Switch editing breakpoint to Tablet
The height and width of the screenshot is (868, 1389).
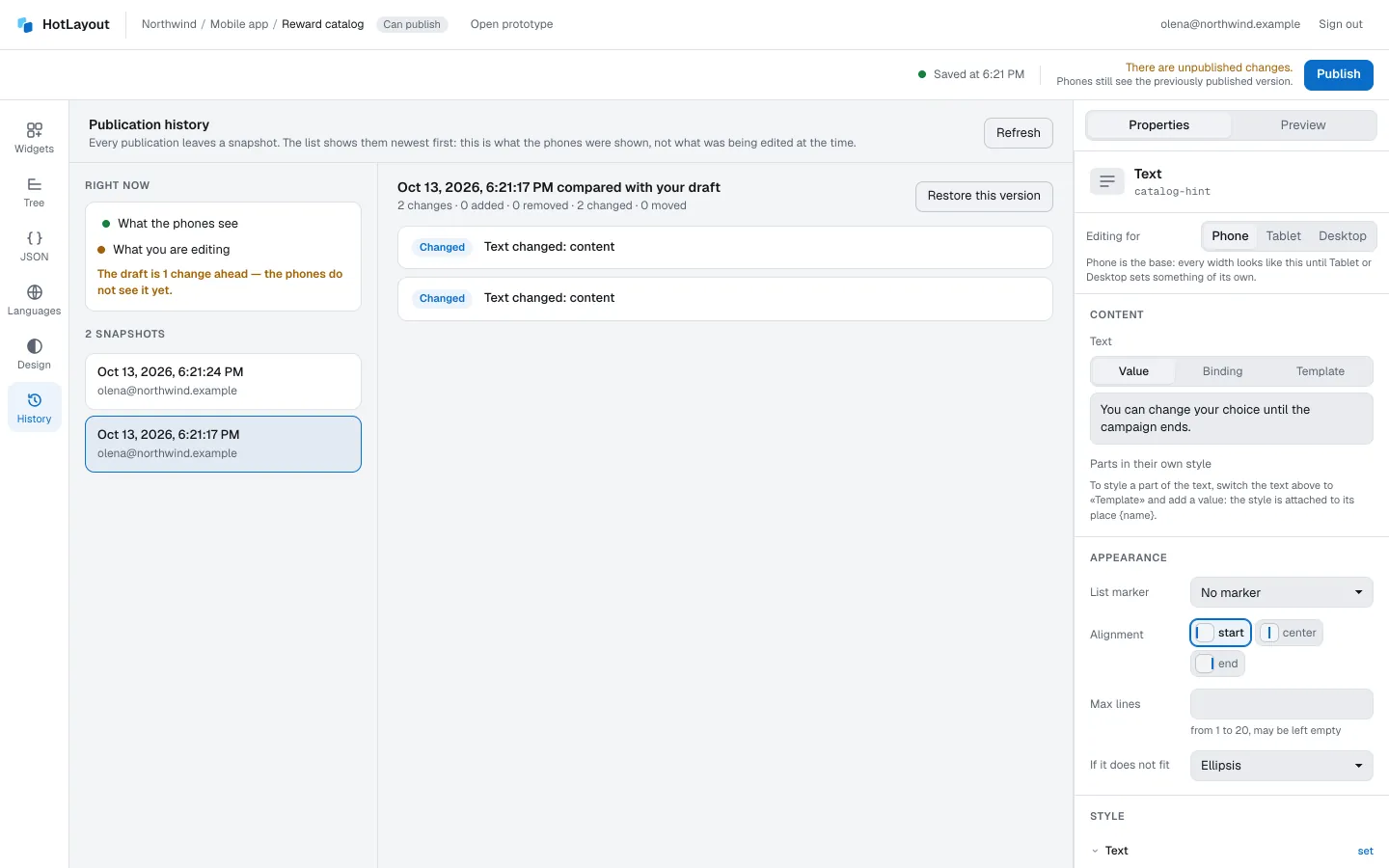click(x=1283, y=236)
